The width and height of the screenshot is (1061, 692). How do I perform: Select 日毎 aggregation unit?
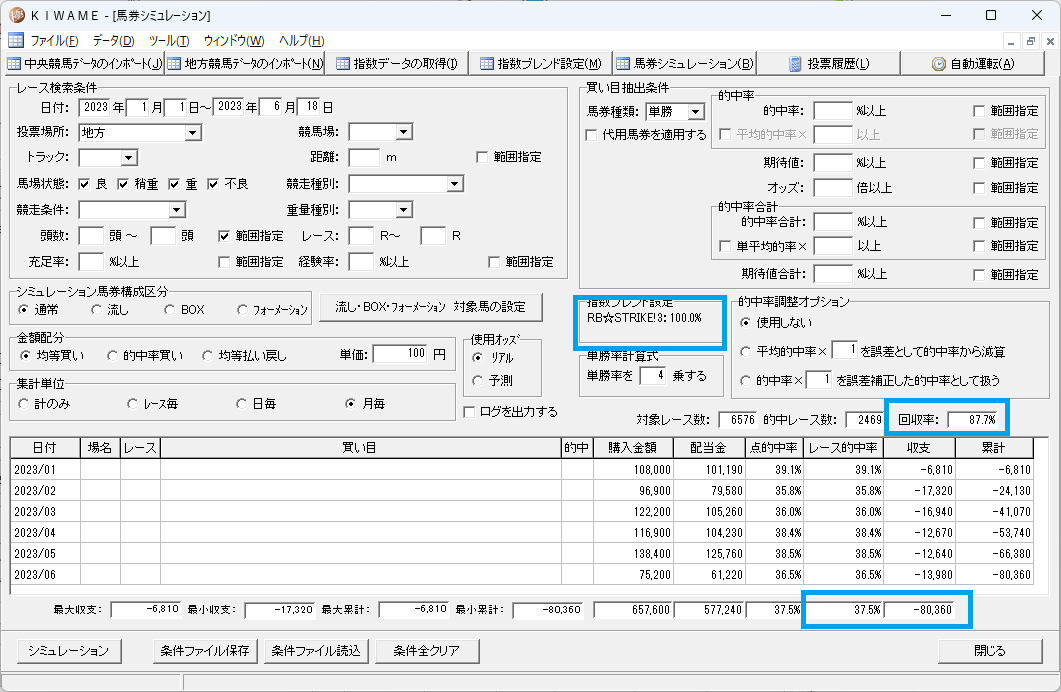pos(242,403)
